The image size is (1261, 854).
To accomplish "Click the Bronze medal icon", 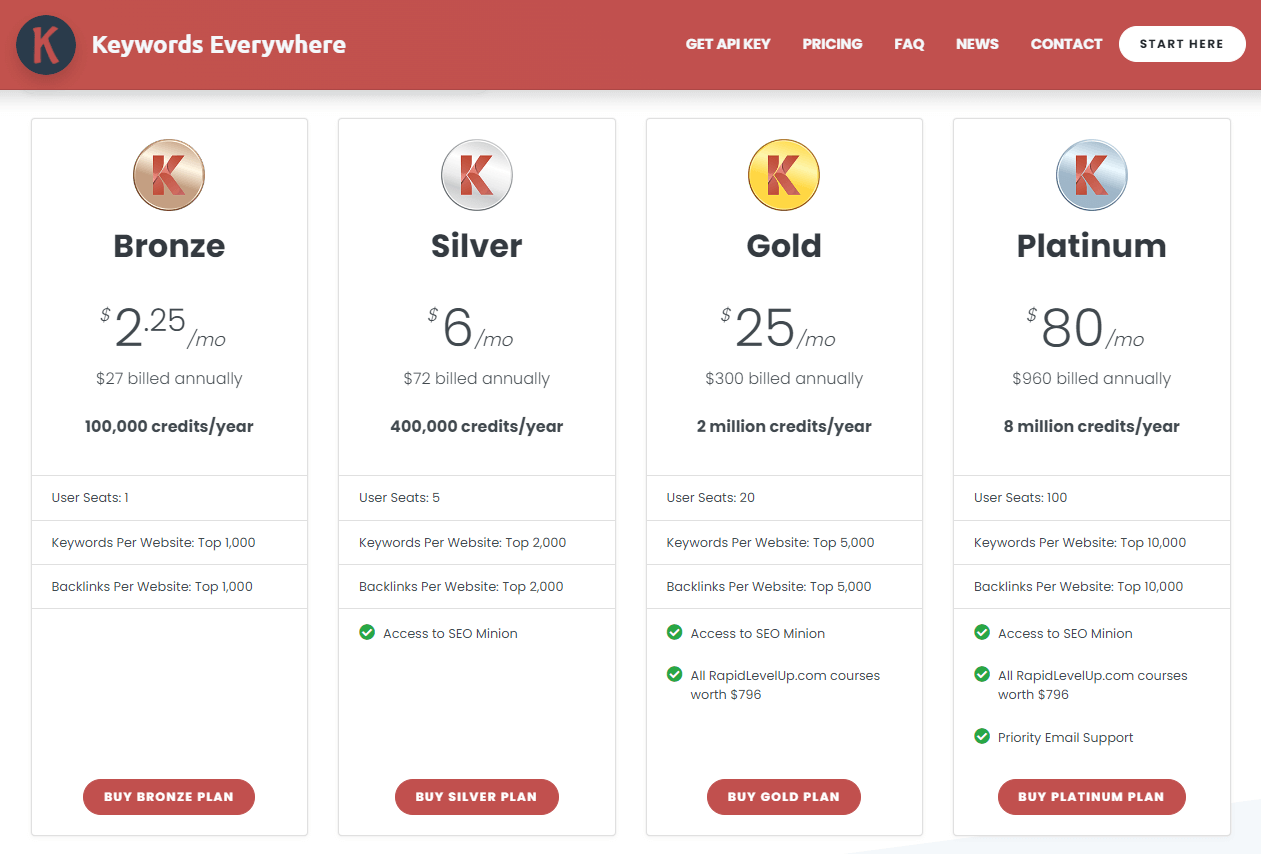I will pos(168,175).
